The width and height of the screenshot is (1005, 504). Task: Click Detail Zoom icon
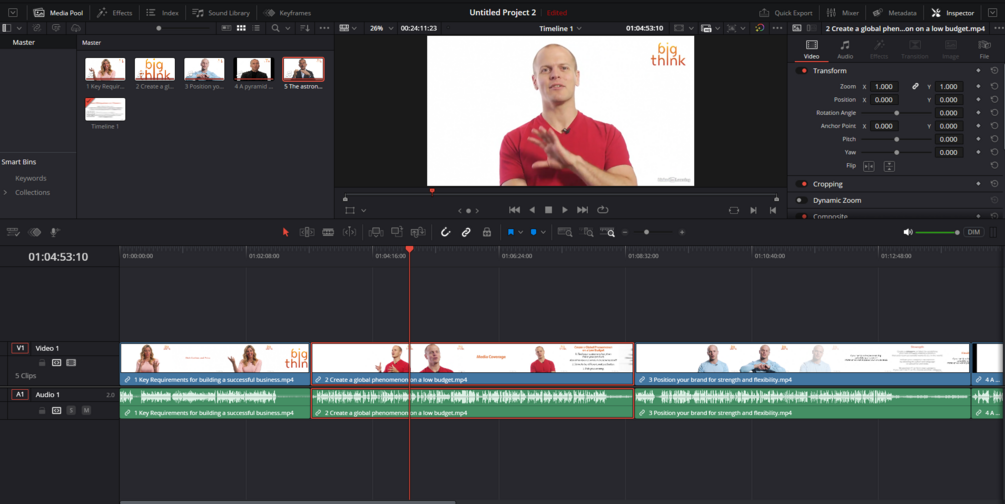point(586,232)
